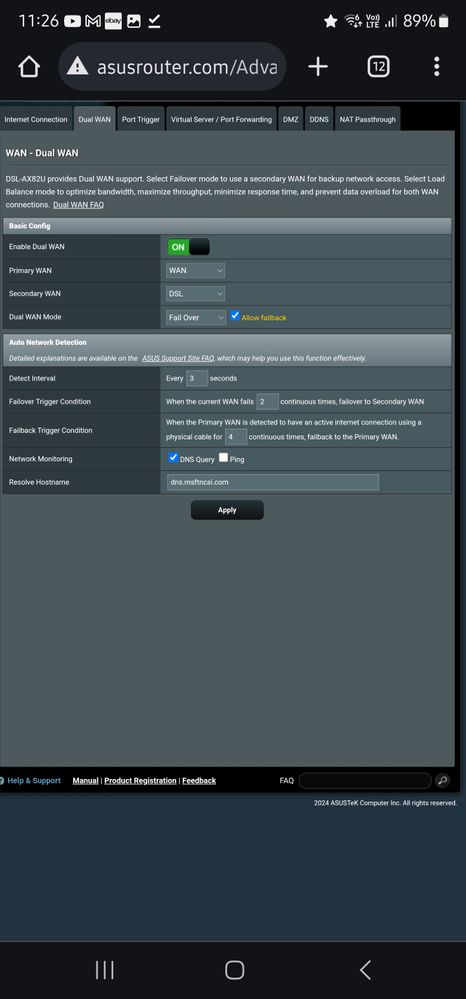The image size is (466, 999).
Task: Open the Dual WAN Mode dropdown
Action: [196, 317]
